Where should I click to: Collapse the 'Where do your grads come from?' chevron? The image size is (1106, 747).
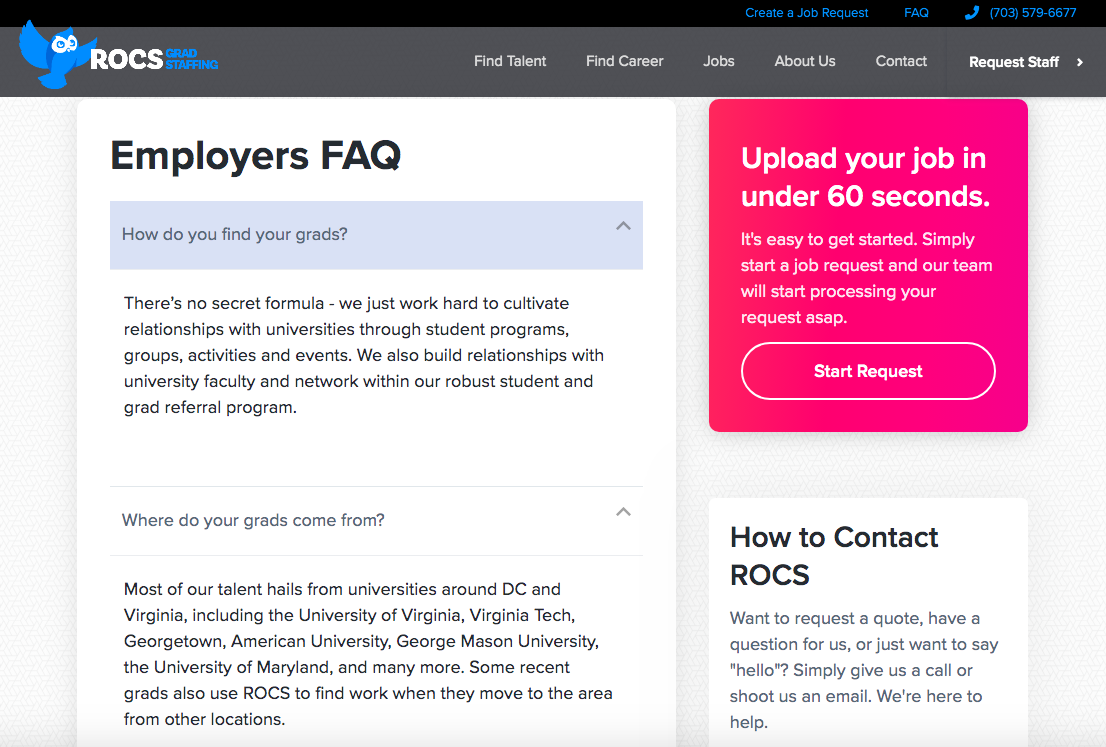(623, 511)
